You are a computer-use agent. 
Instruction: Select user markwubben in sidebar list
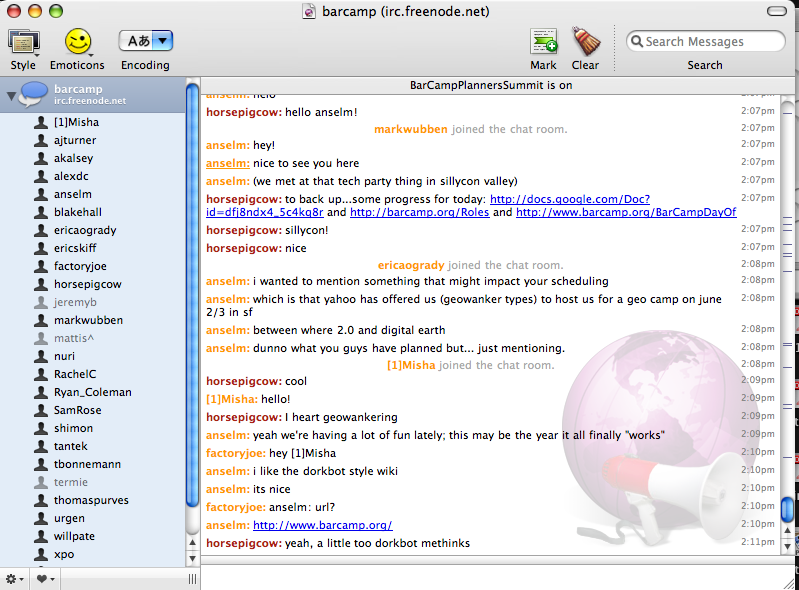(x=88, y=320)
